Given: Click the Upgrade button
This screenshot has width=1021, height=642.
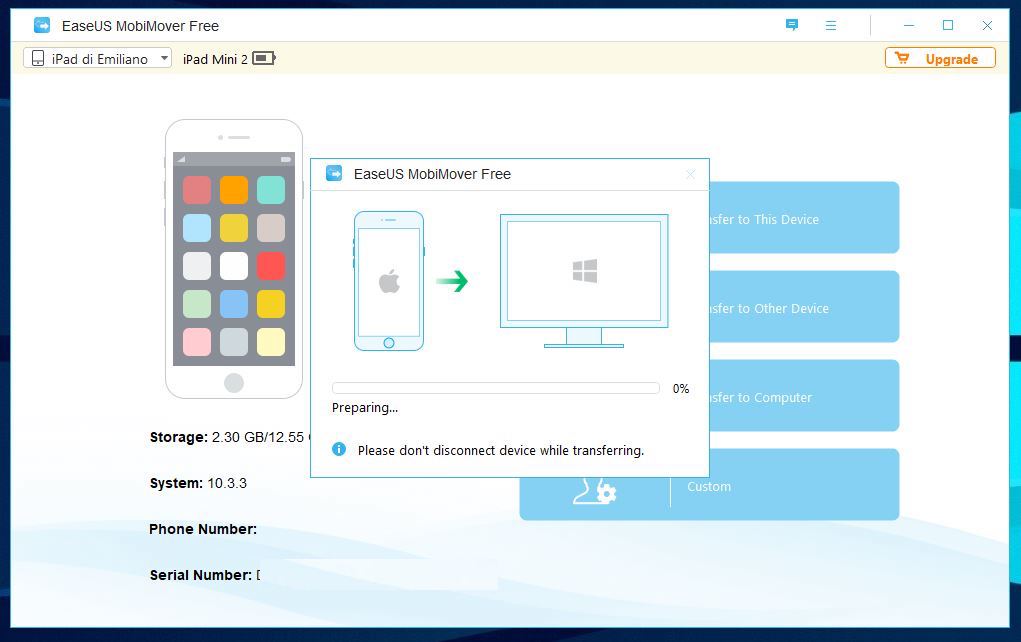Looking at the screenshot, I should tap(940, 58).
